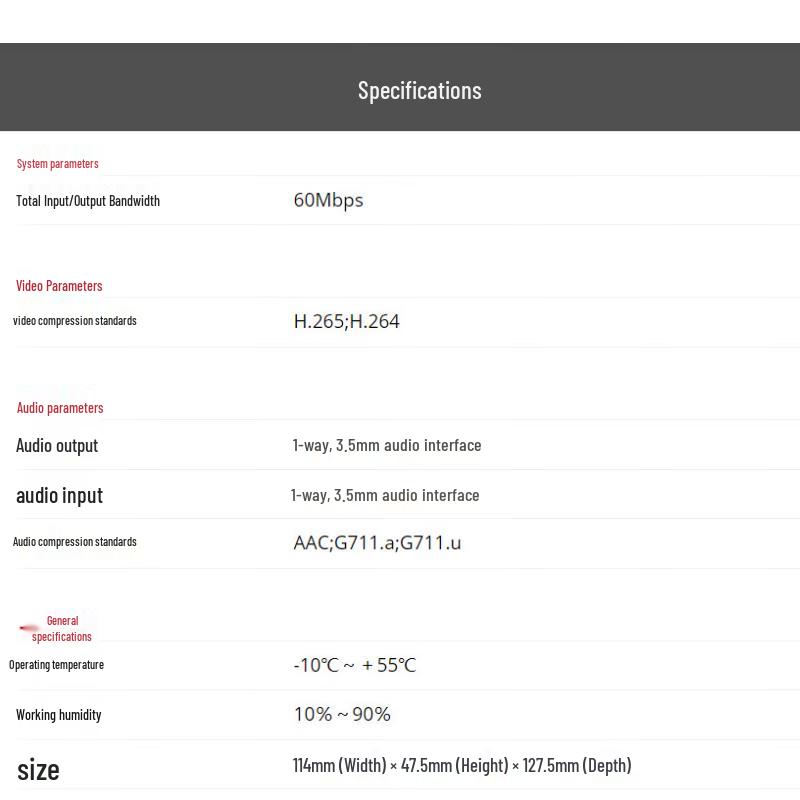Select the 60Mbps bandwidth value
The width and height of the screenshot is (800, 800).
point(329,201)
